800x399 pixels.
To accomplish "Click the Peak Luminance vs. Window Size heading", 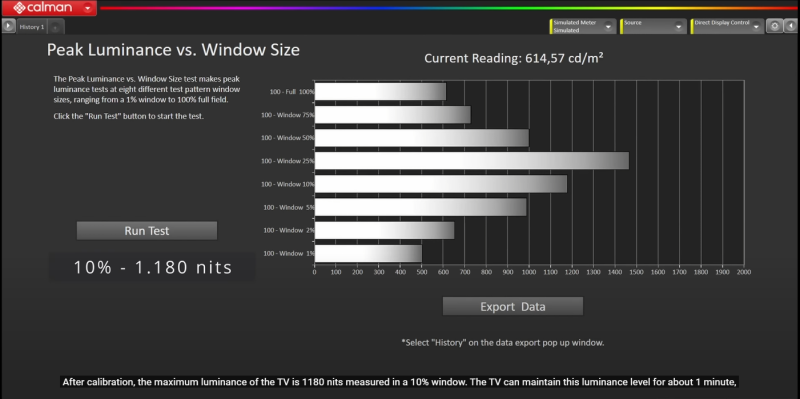I will tap(173, 50).
